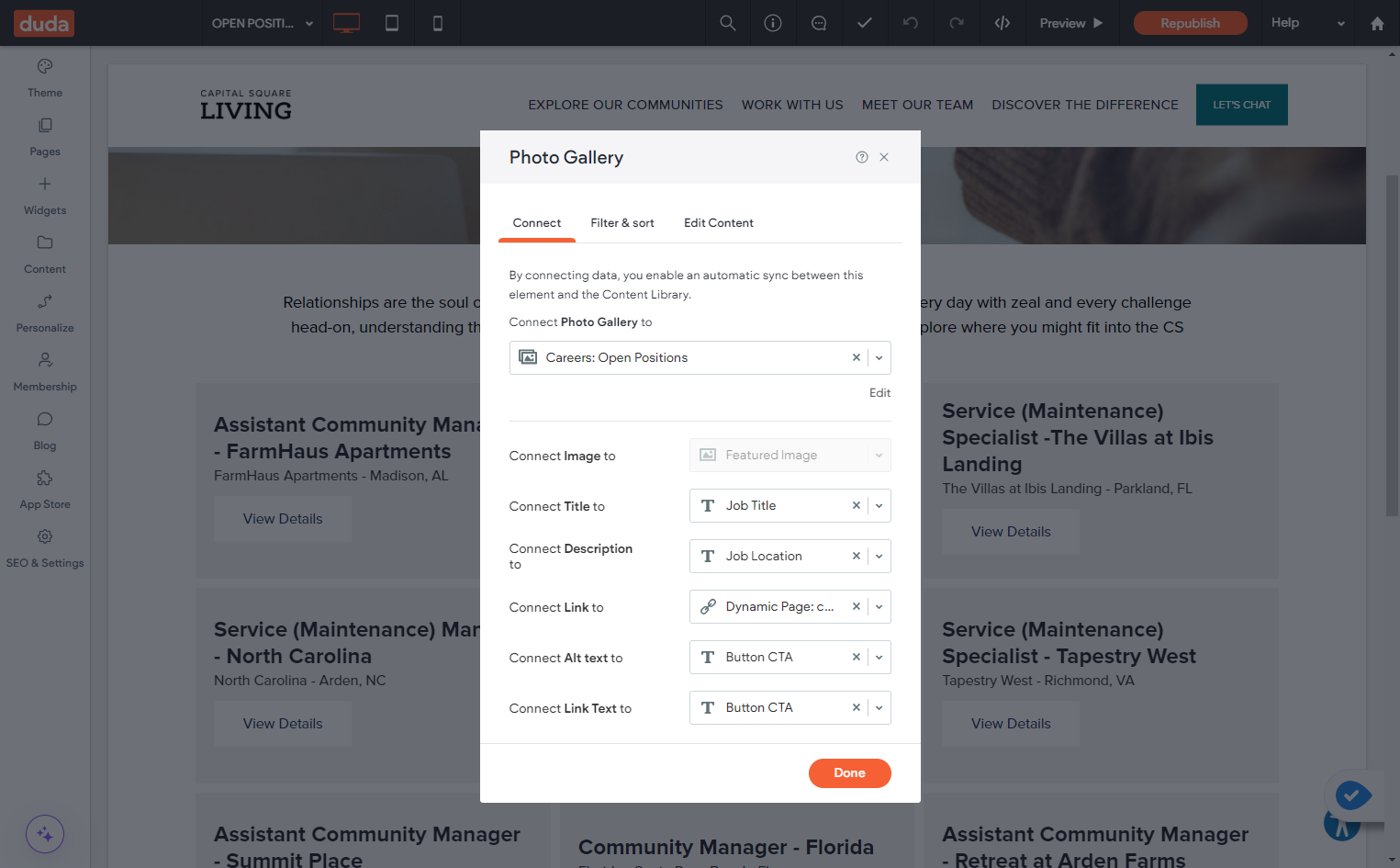Undo the last action

tap(911, 23)
